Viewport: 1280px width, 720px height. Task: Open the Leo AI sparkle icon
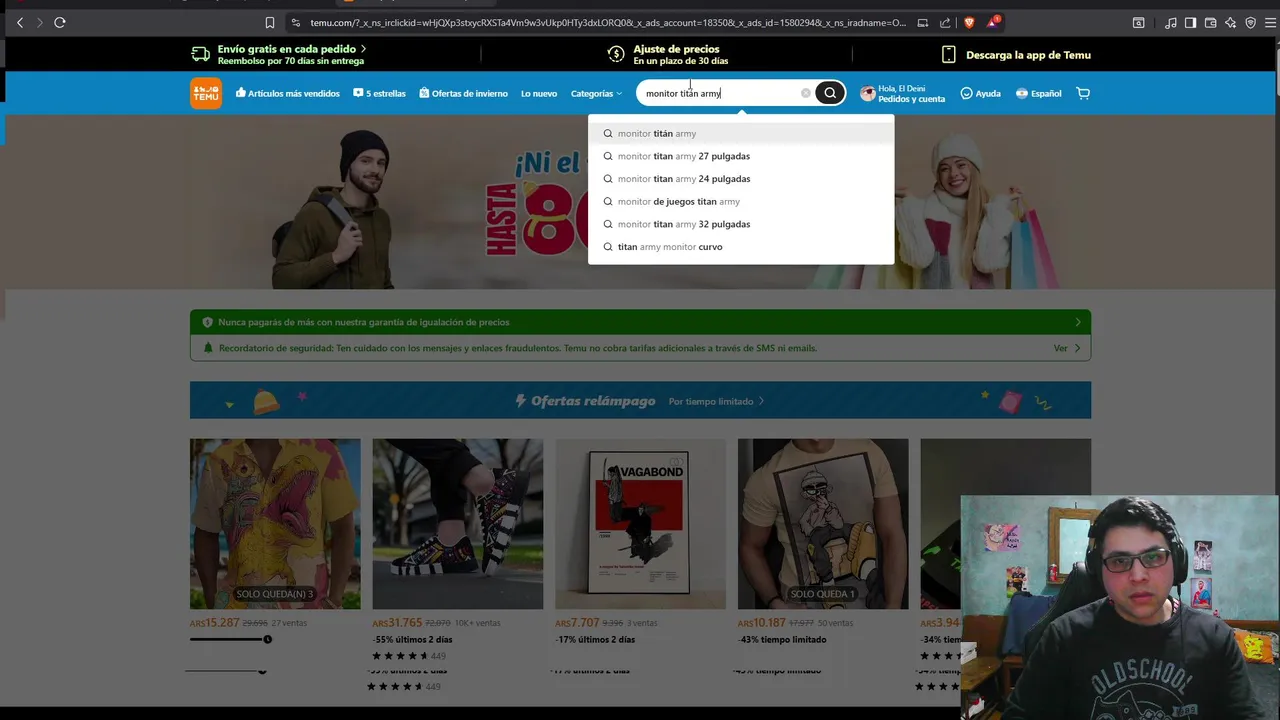[1230, 22]
